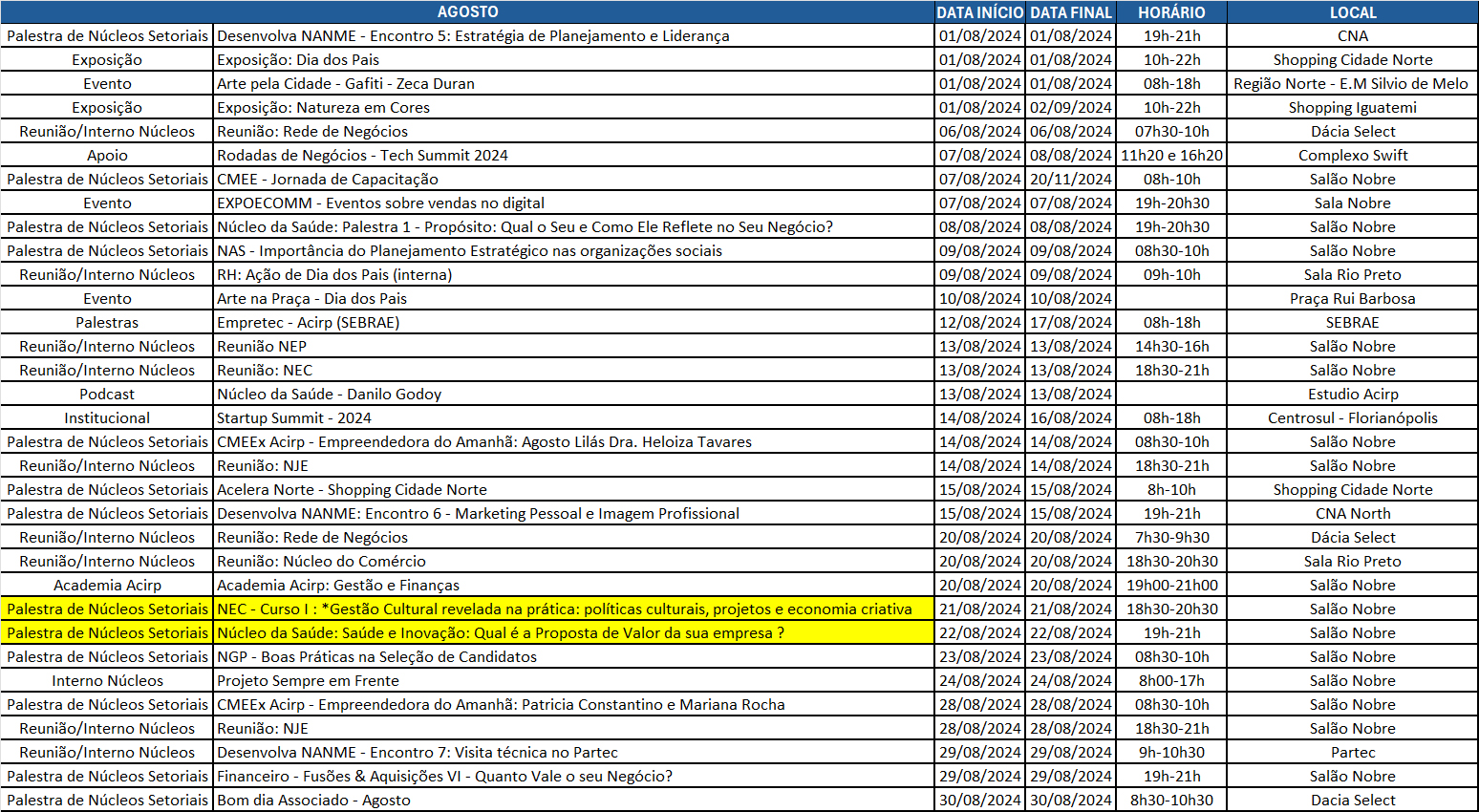This screenshot has height=812, width=1479.
Task: Click 'Exposição: Natureza em Cores' cell
Action: pos(573,107)
